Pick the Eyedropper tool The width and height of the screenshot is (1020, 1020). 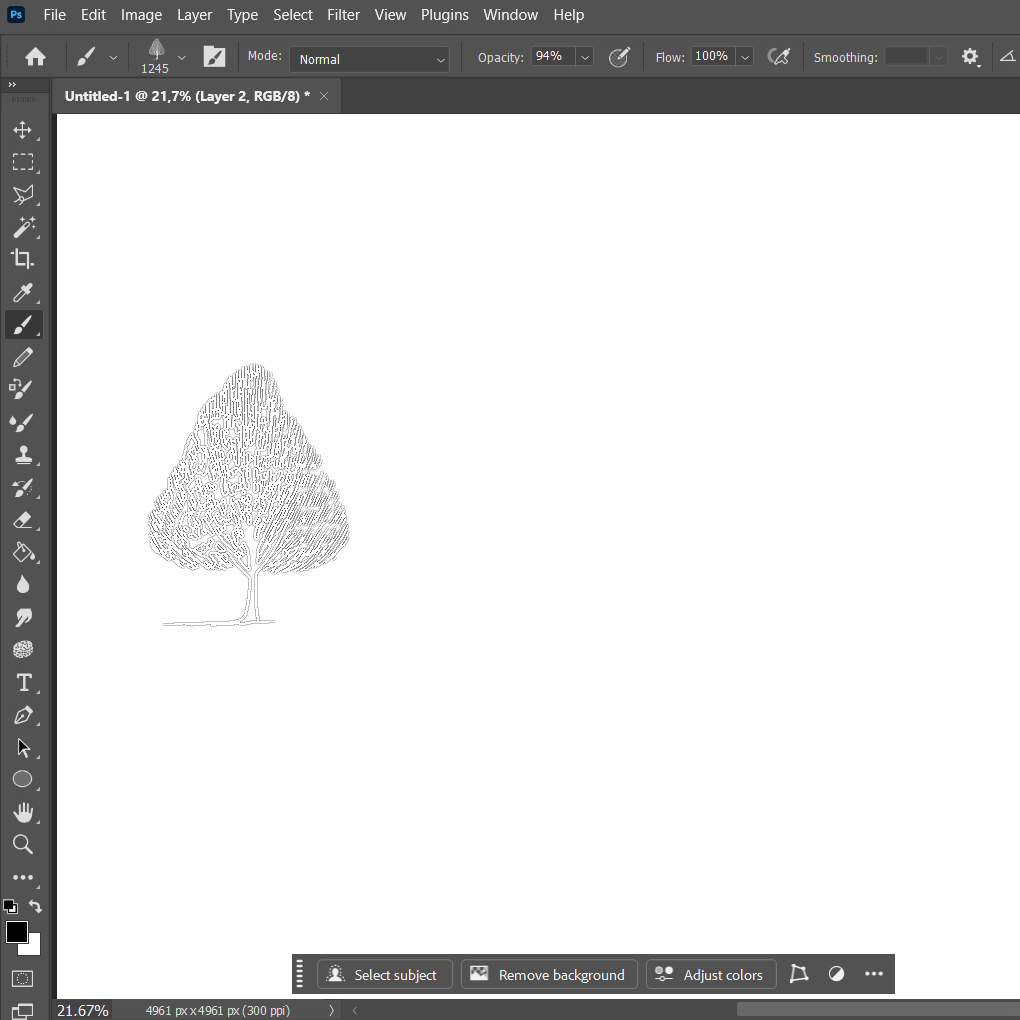click(x=23, y=292)
